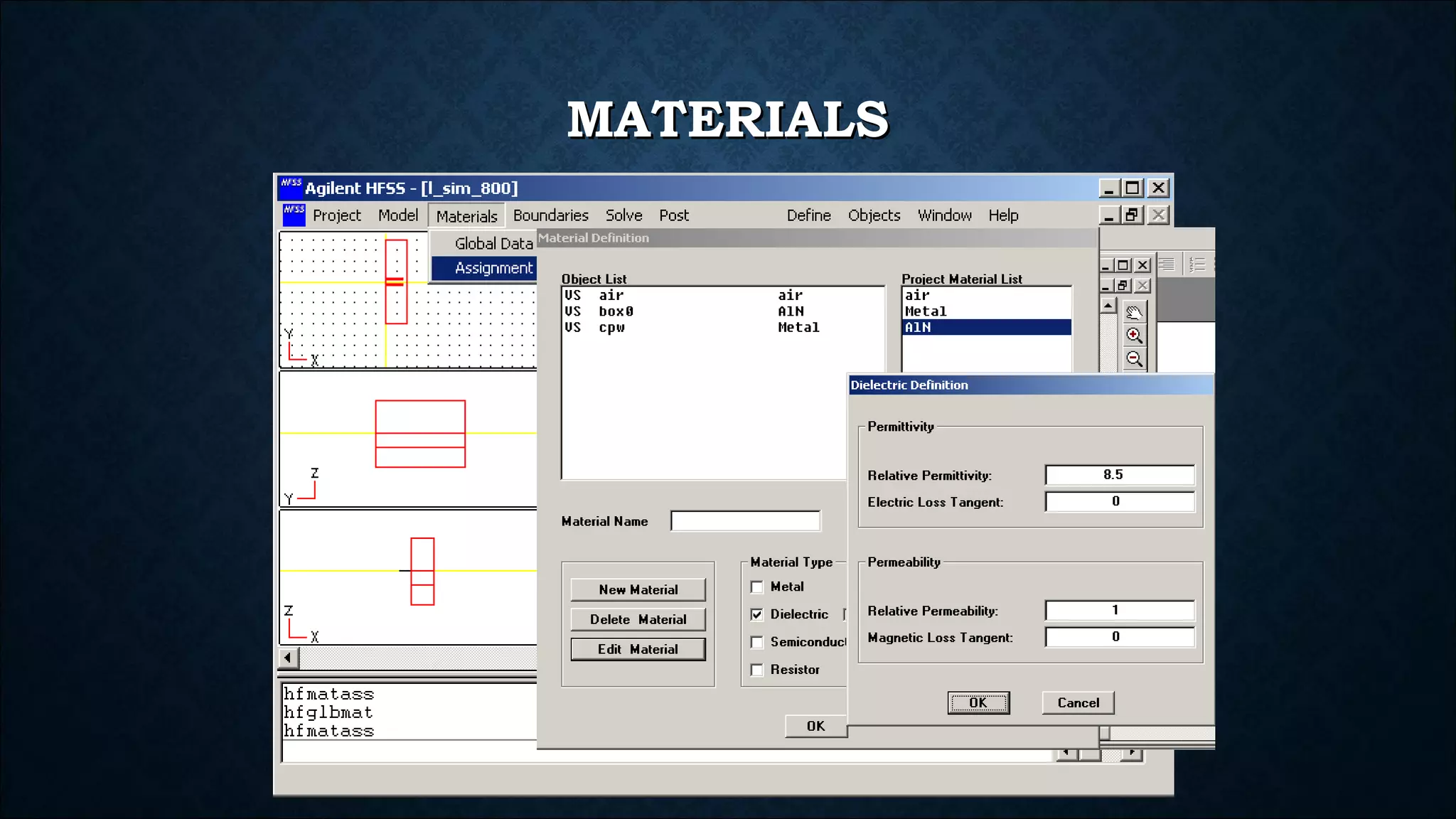Minimize the Agilent HFSS main window

tap(1109, 188)
